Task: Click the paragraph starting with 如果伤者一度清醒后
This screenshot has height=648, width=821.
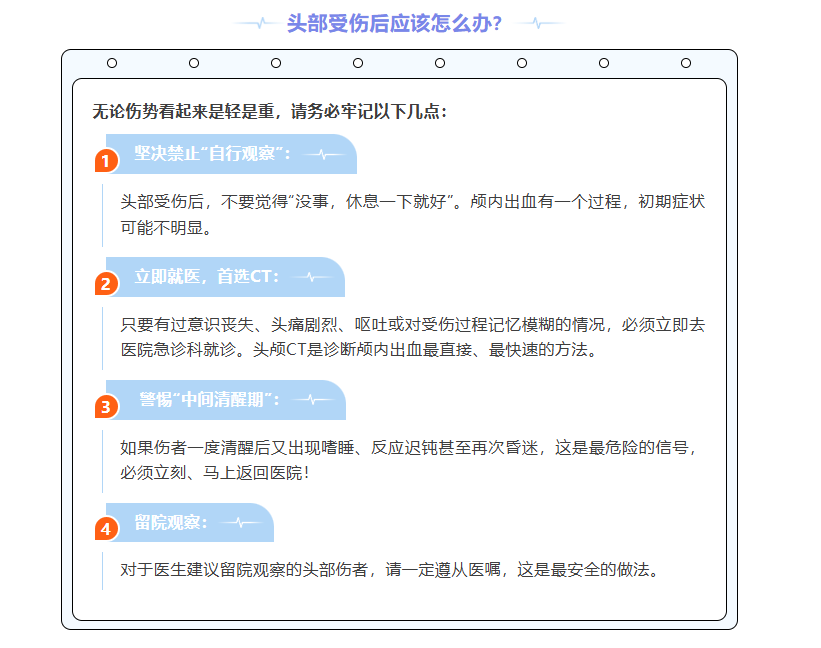Action: (x=412, y=459)
